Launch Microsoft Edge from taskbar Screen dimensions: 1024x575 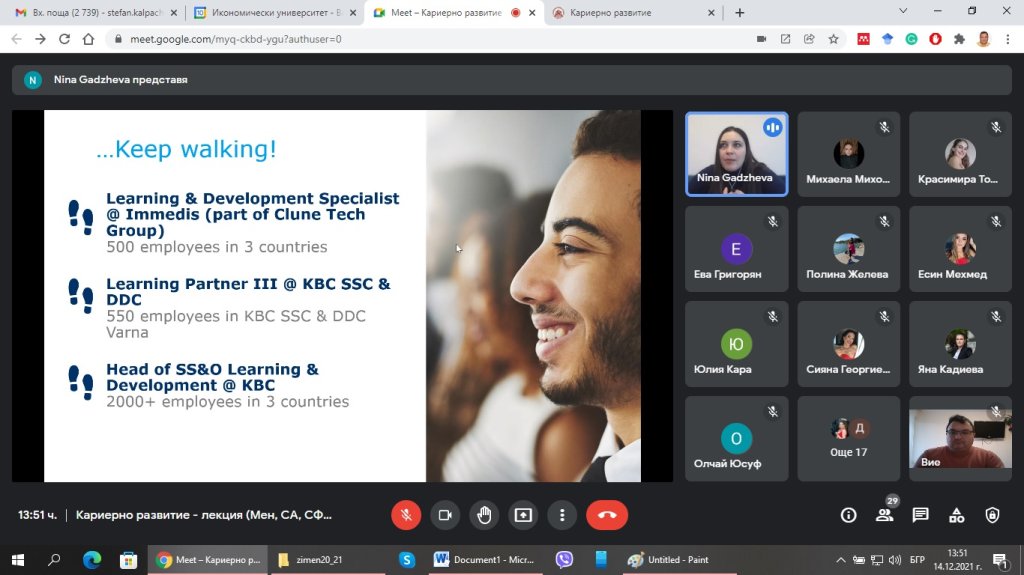(x=92, y=560)
